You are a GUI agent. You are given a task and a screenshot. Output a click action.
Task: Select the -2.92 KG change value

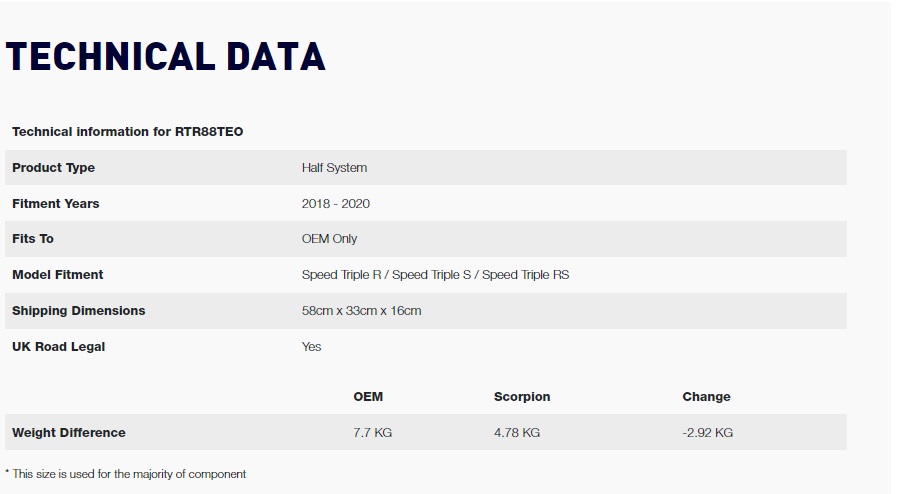coord(707,433)
